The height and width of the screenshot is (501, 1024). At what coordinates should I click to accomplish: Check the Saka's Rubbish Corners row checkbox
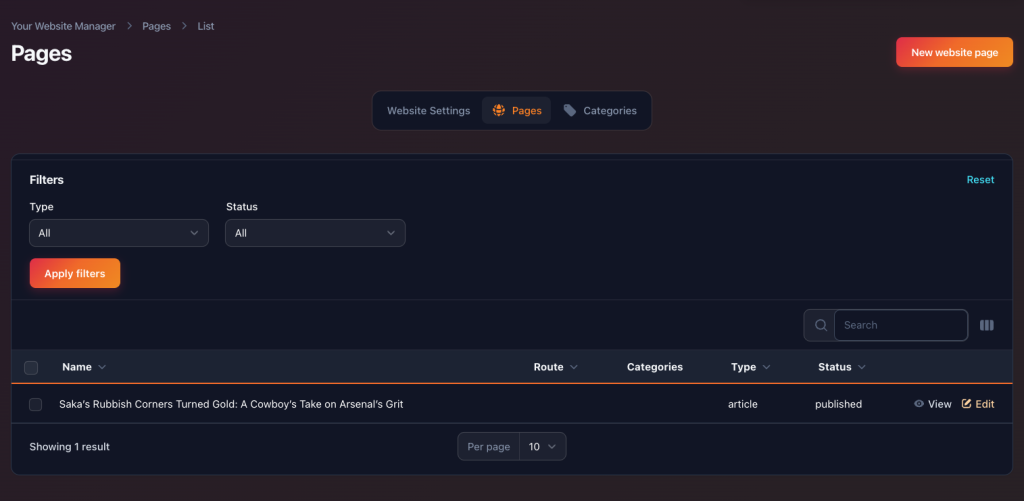coord(36,404)
